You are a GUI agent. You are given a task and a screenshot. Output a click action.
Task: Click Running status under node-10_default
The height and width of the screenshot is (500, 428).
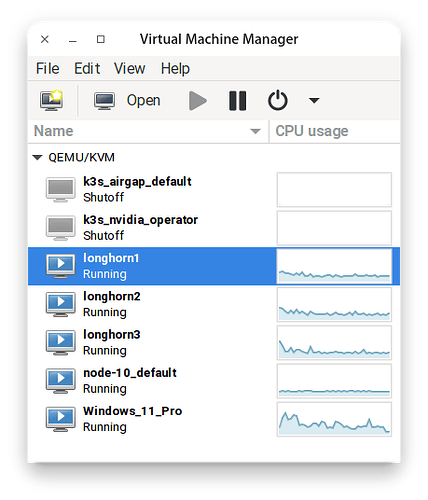105,389
